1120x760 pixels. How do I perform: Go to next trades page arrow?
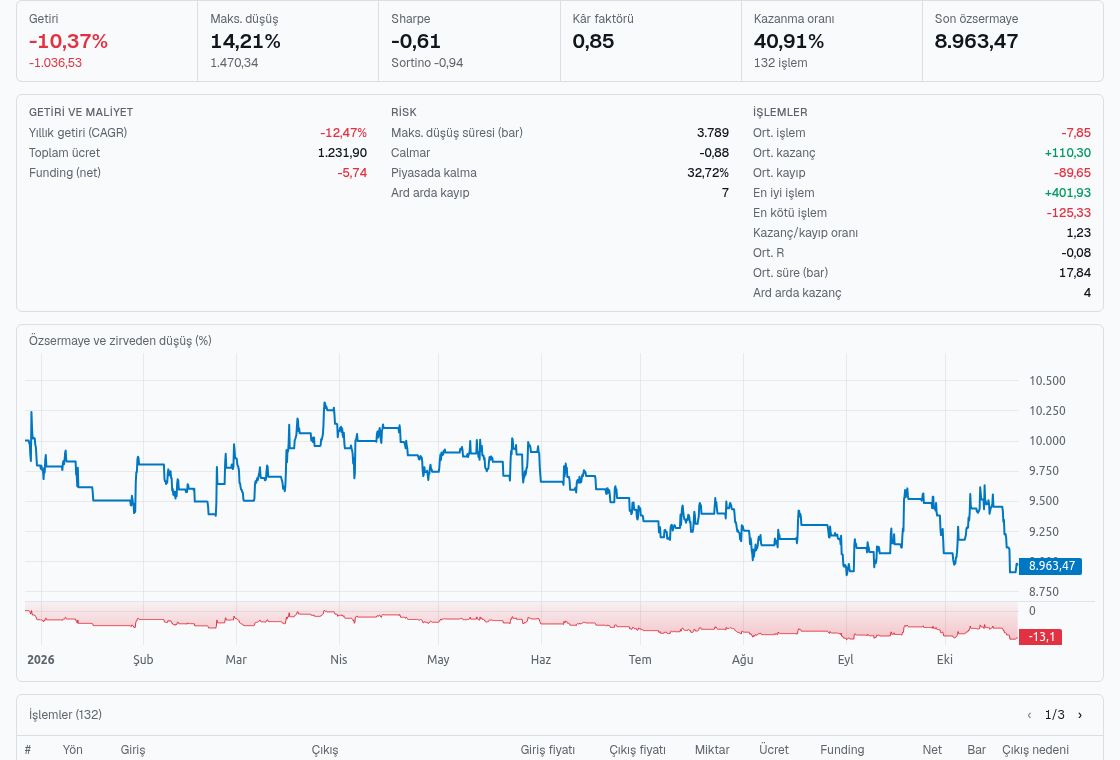[1079, 715]
